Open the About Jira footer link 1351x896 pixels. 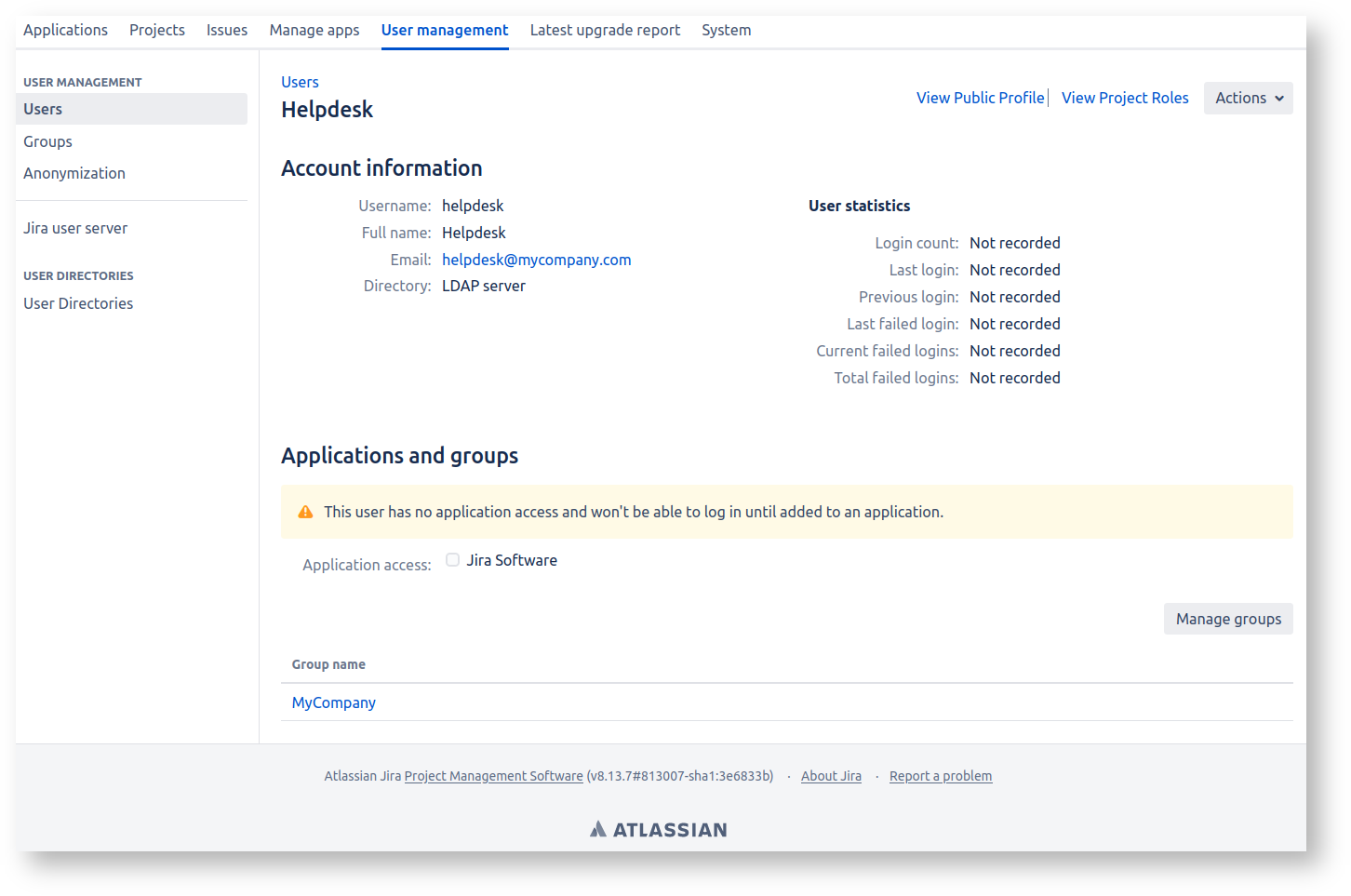pos(831,776)
